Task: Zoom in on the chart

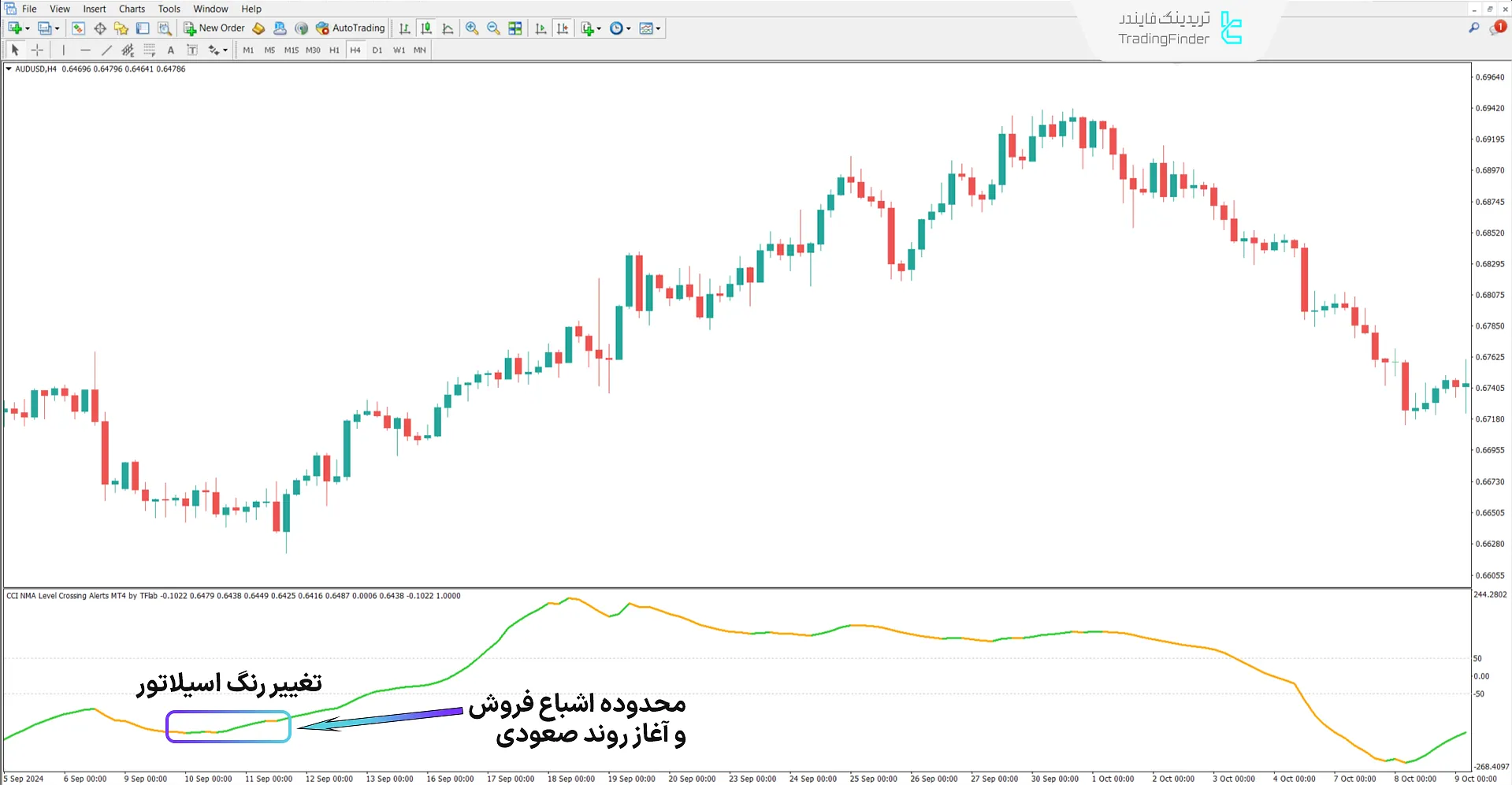Action: [x=472, y=28]
